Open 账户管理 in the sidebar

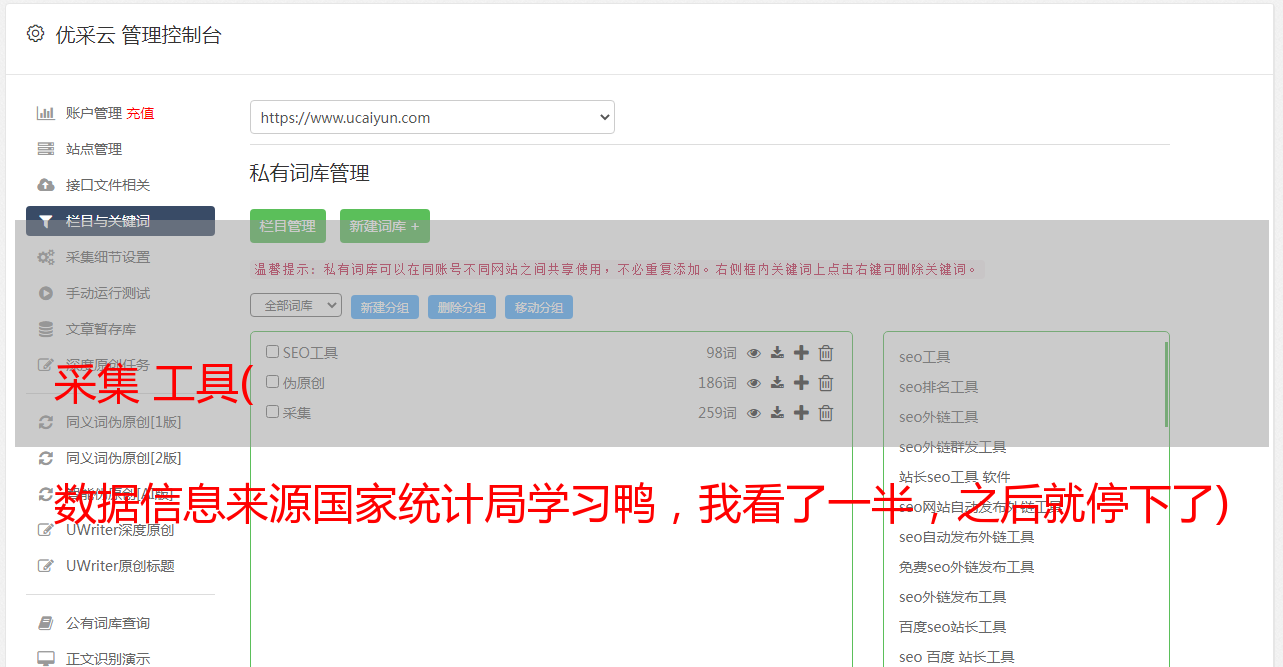(x=94, y=113)
